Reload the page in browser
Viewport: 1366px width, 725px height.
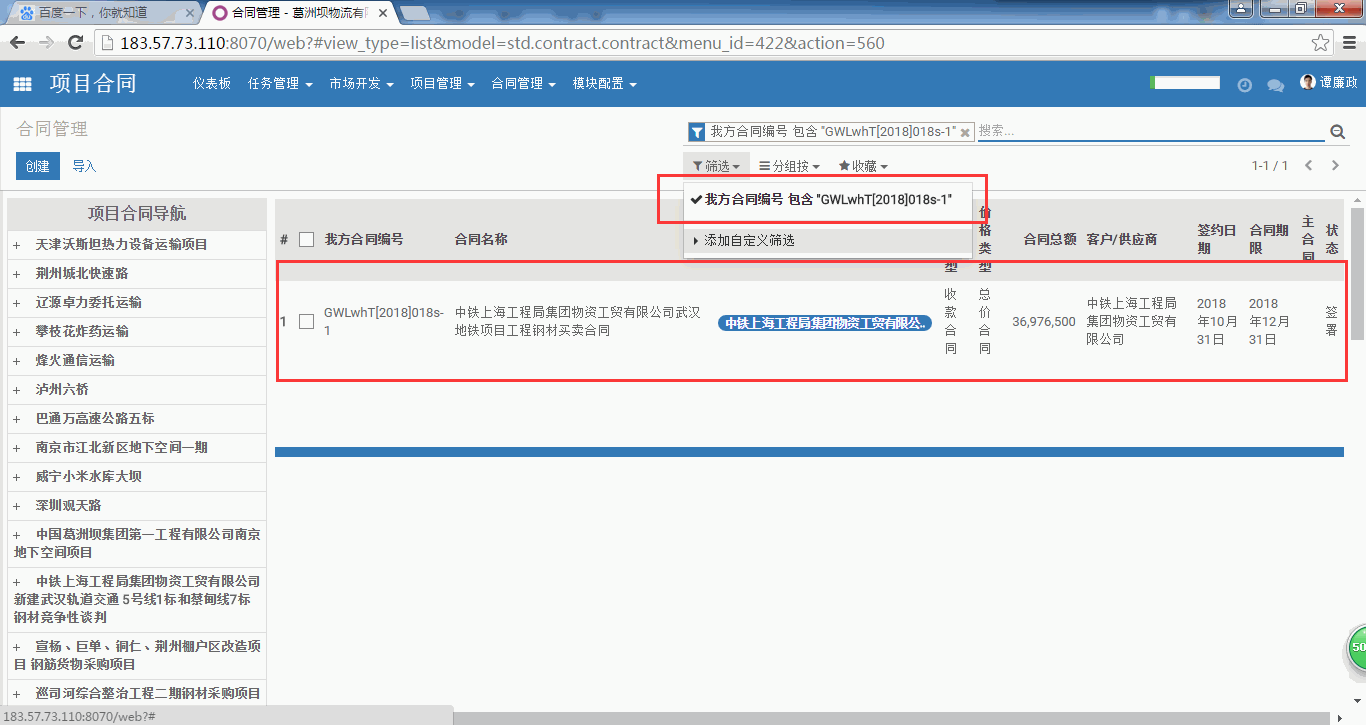coord(75,43)
